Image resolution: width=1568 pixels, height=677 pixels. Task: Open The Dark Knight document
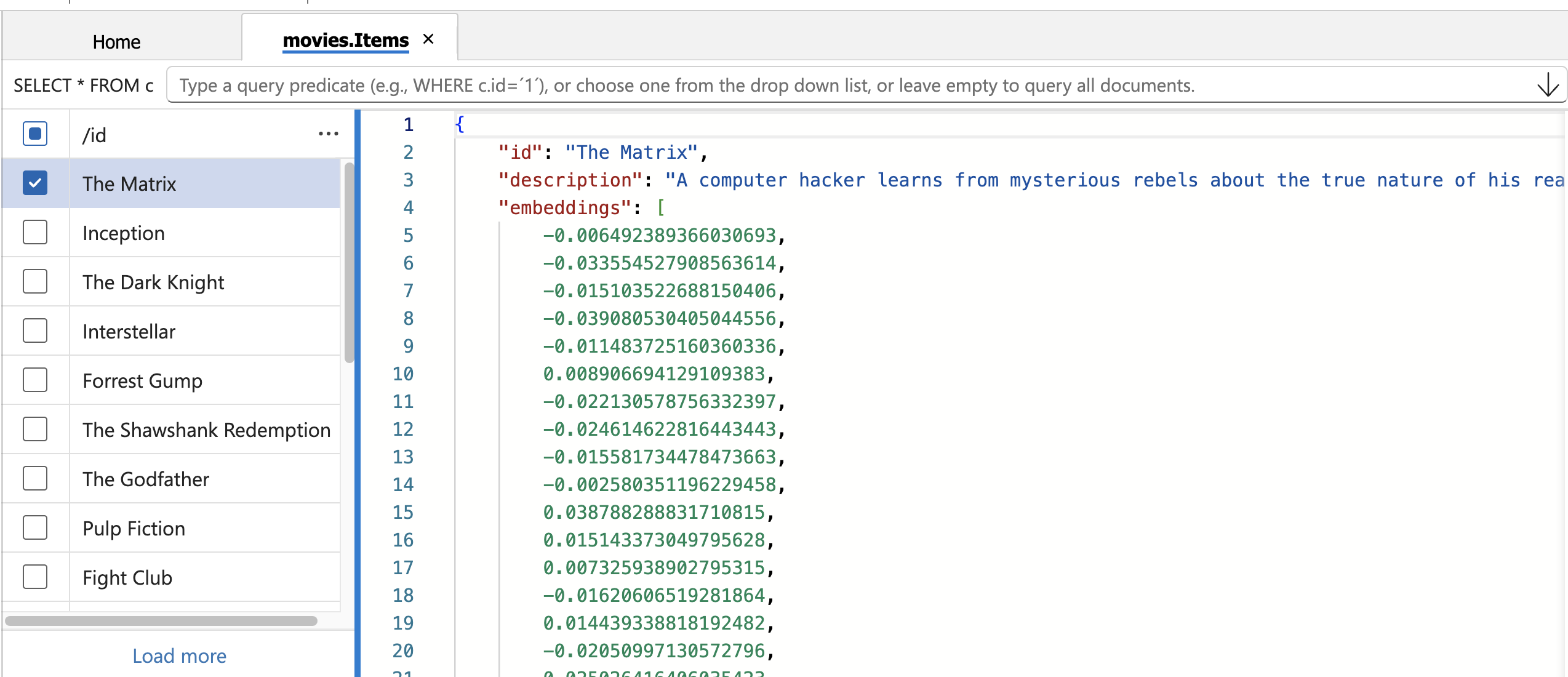(x=153, y=282)
